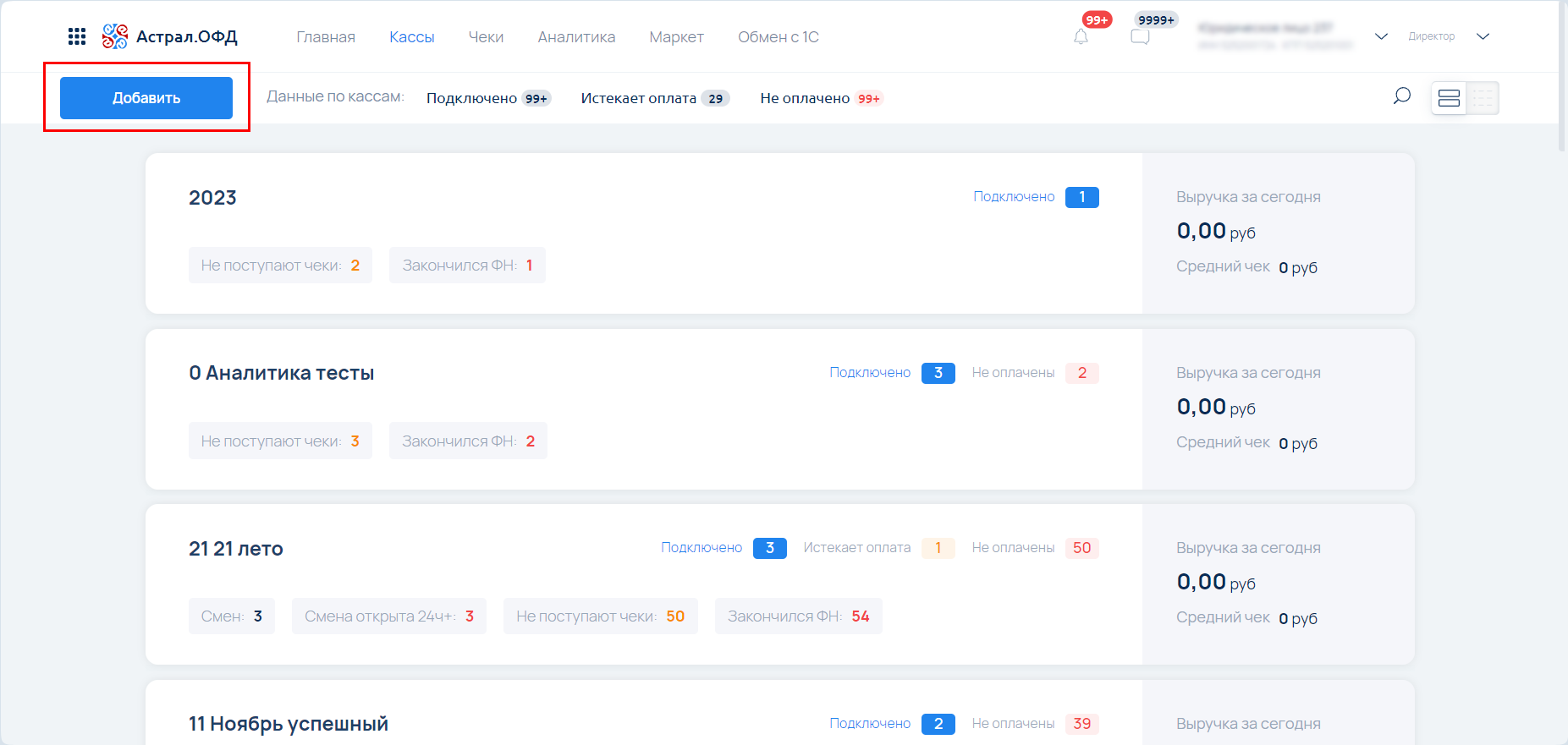Expand the organization dropdown chevron
The image size is (1568, 745).
(x=1381, y=36)
